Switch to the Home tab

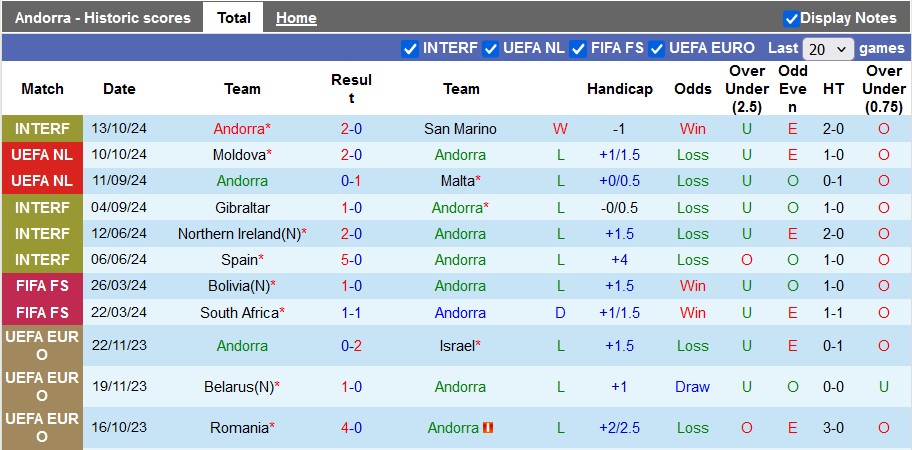(x=296, y=18)
